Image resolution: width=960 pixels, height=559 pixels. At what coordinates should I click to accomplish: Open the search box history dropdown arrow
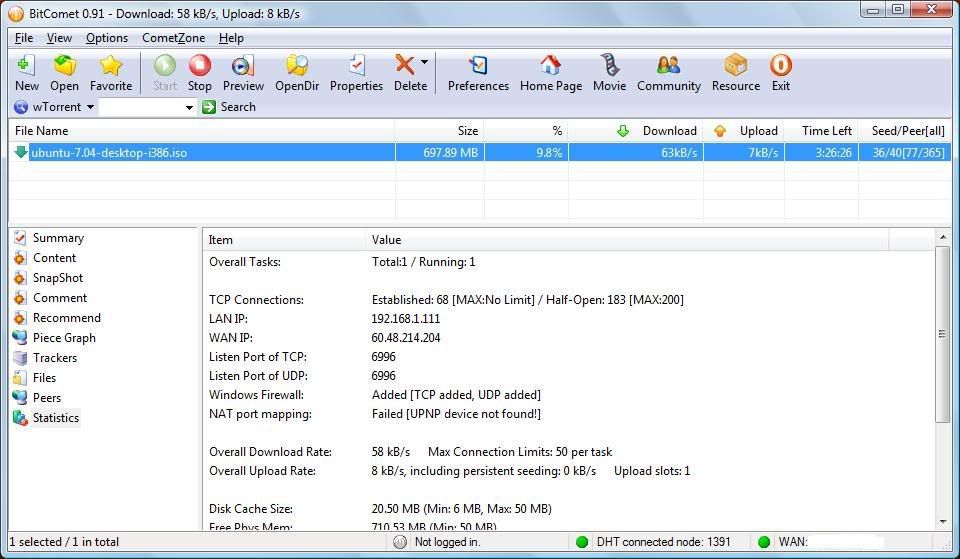189,107
